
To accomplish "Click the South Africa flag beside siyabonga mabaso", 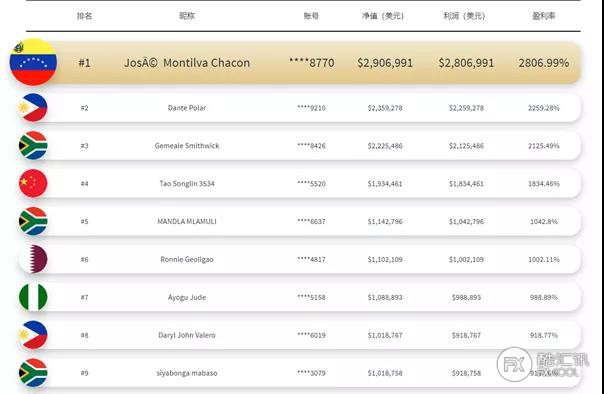I will [x=33, y=372].
